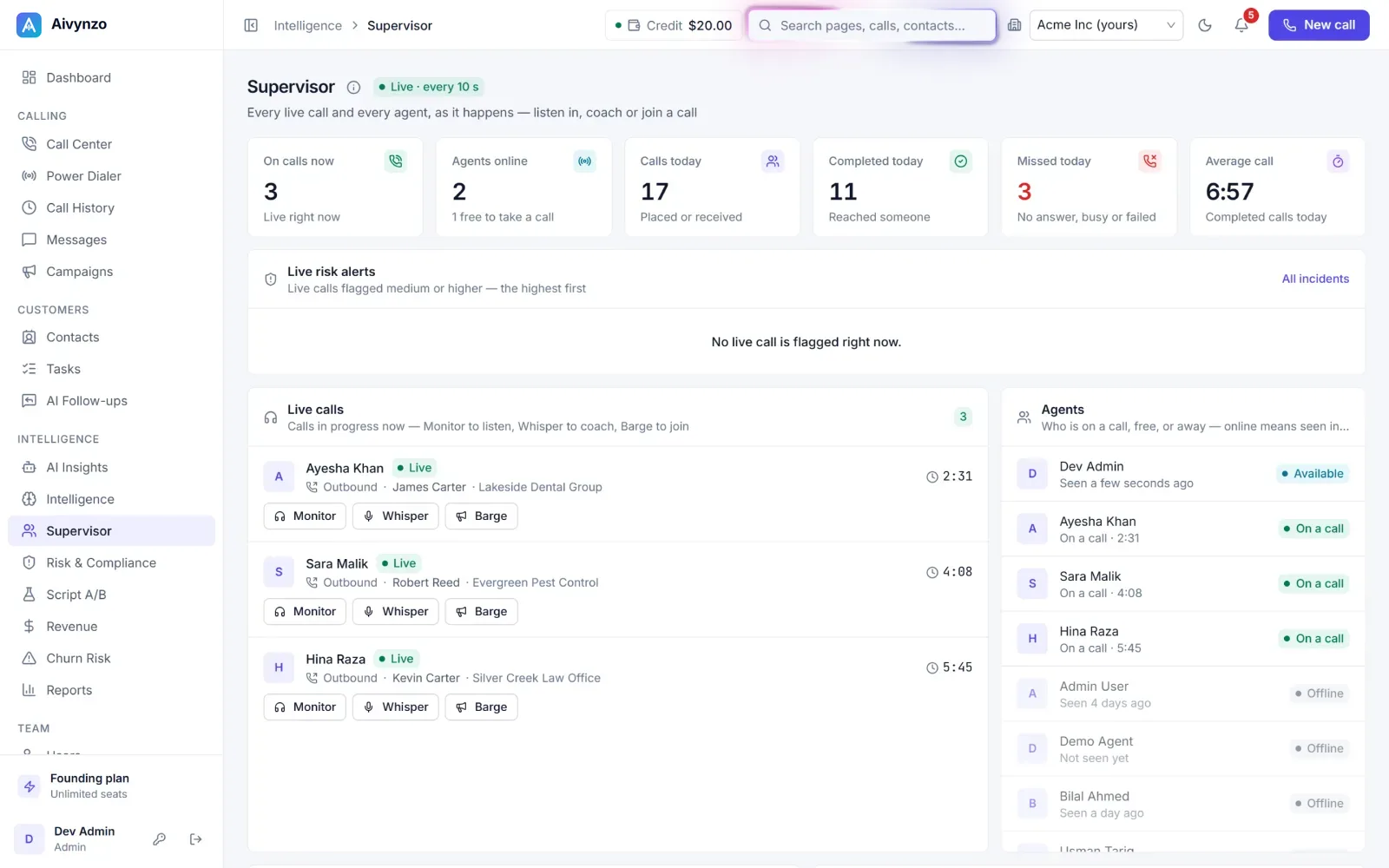The width and height of the screenshot is (1389, 868).
Task: Sign out using the logout icon
Action: coord(196,838)
